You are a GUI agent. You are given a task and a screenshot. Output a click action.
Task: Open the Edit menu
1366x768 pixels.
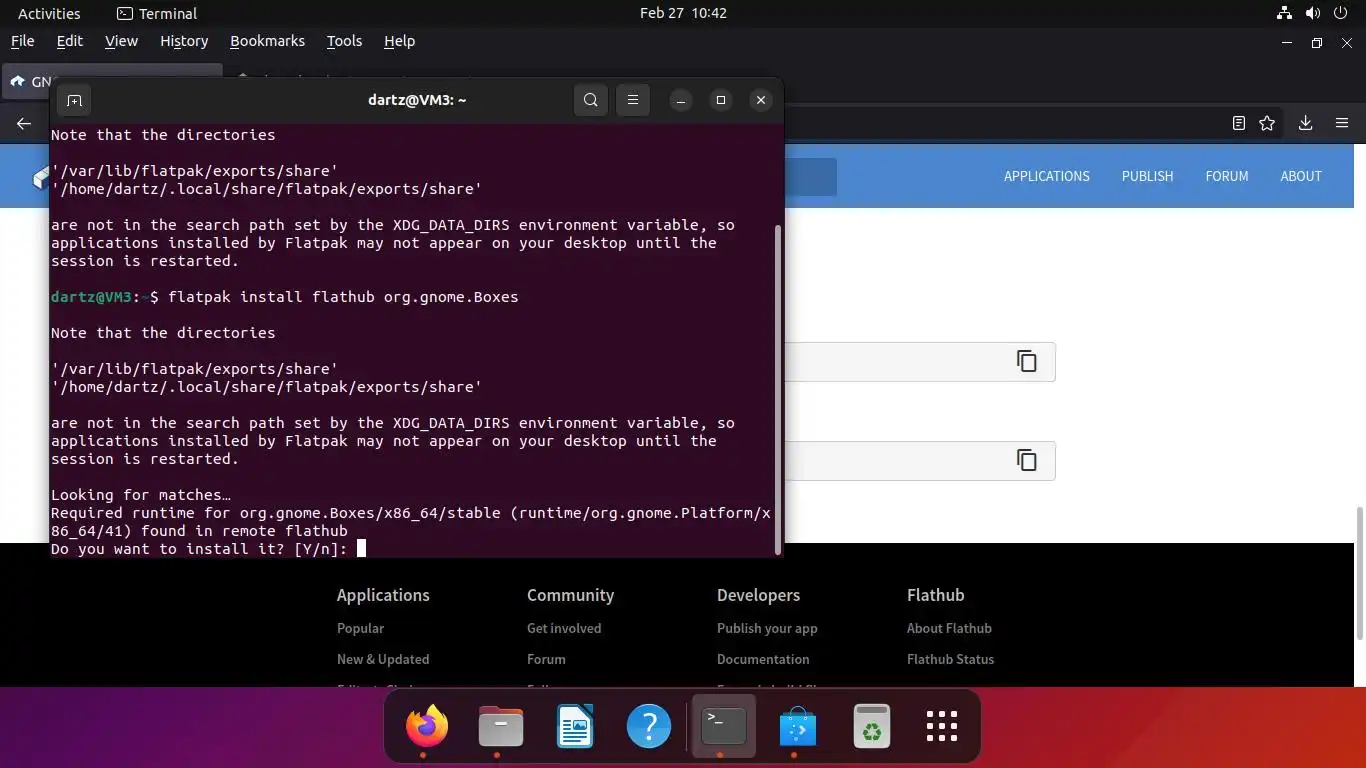70,41
